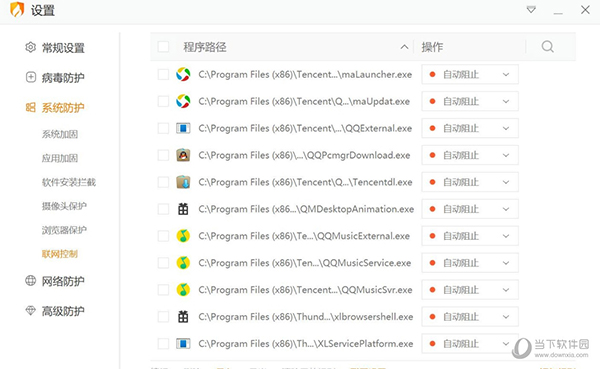Open the 自动阻止 dropdown for QQMusicSvr.exe
The width and height of the screenshot is (600, 369).
click(470, 290)
